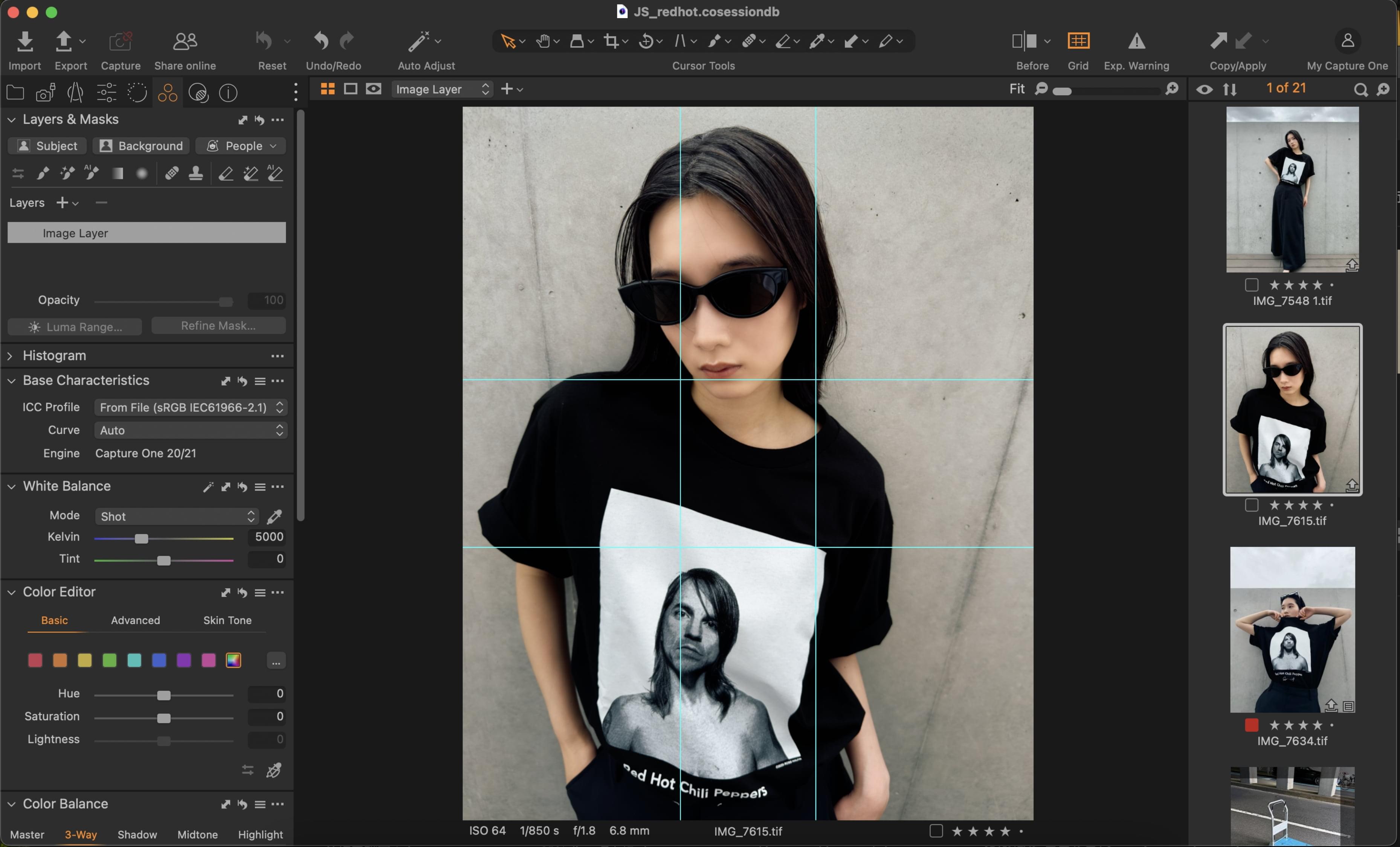Viewport: 1400px width, 847px height.
Task: Select the Rotate cursor tool
Action: pyautogui.click(x=646, y=41)
